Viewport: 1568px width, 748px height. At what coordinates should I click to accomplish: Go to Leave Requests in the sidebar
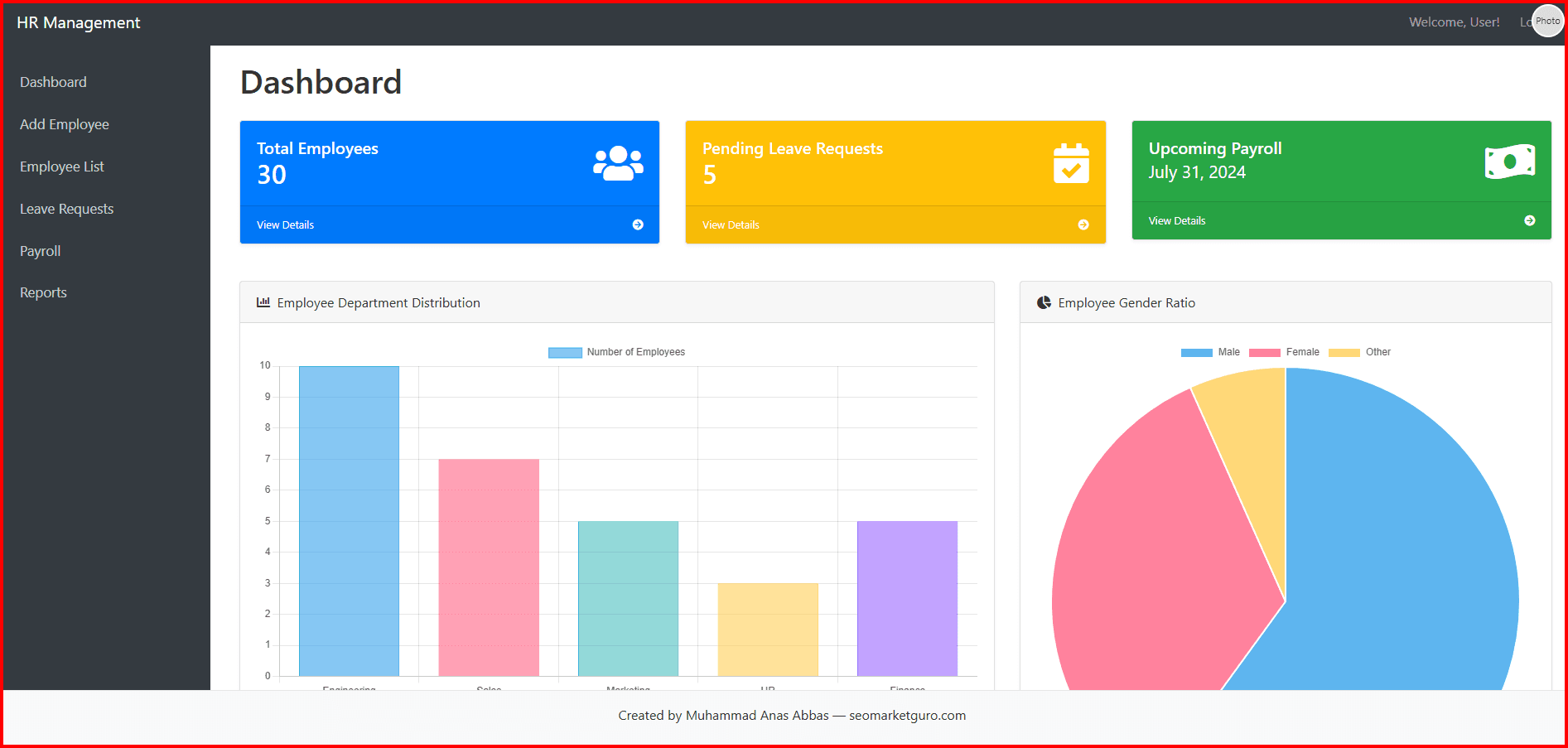pos(66,209)
